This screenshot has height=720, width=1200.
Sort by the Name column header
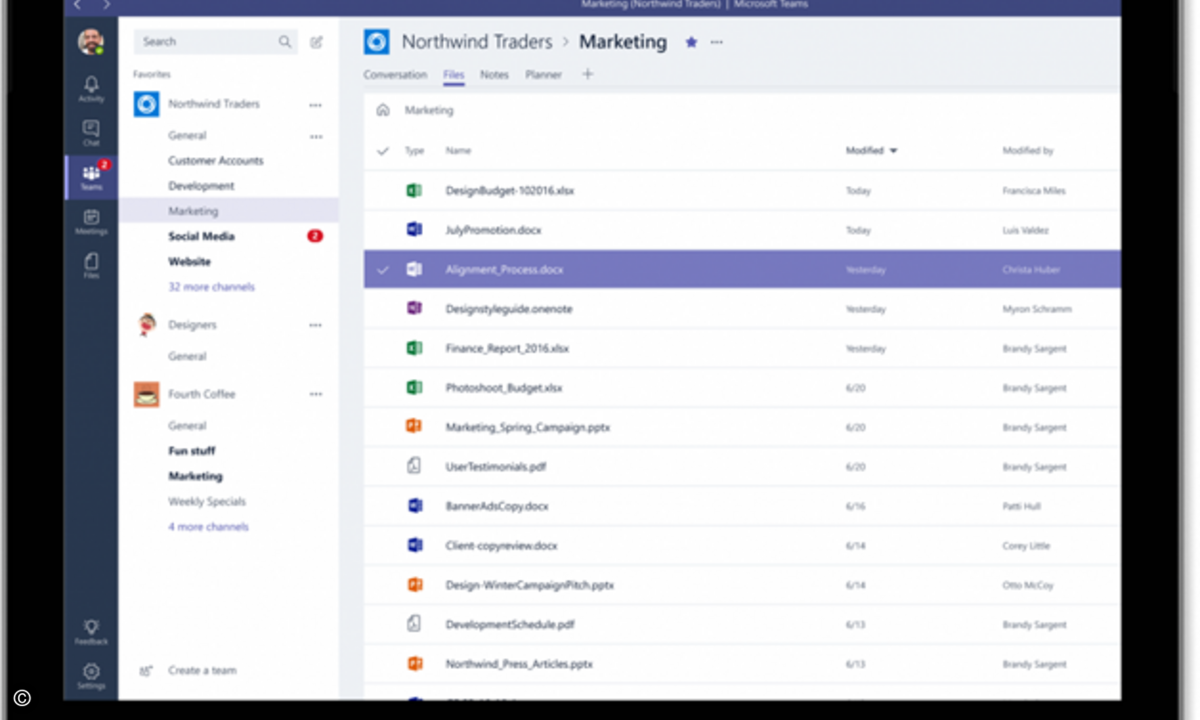pos(458,151)
